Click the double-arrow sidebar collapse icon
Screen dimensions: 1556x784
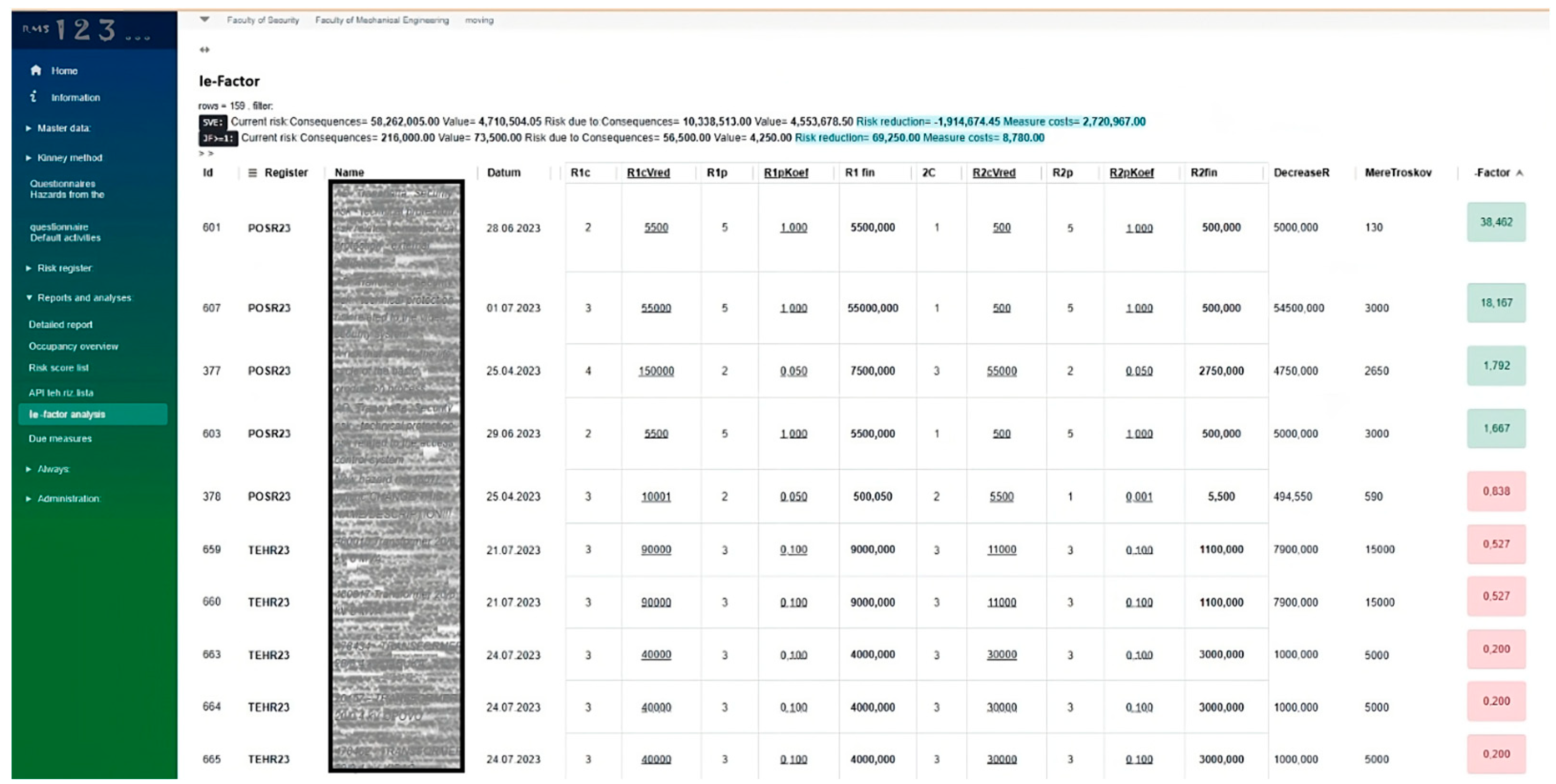click(204, 50)
